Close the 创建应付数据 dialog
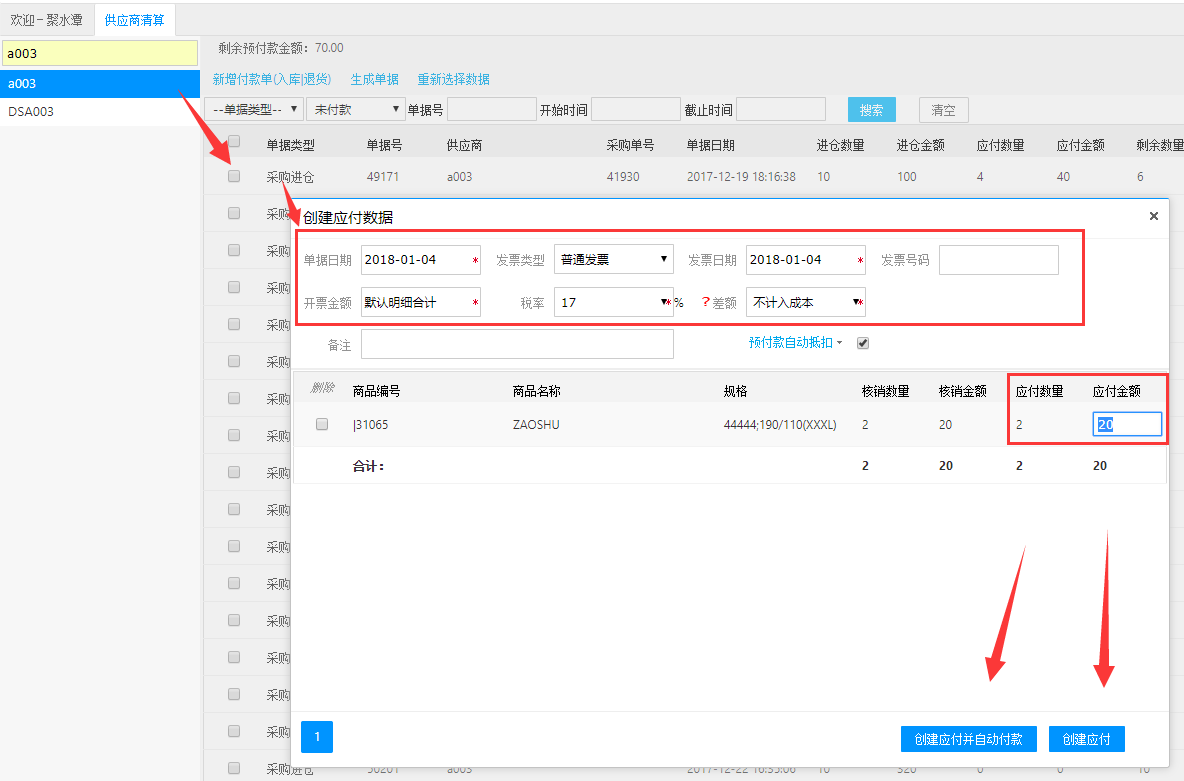Screen dimensions: 1184x781 tap(1153, 217)
